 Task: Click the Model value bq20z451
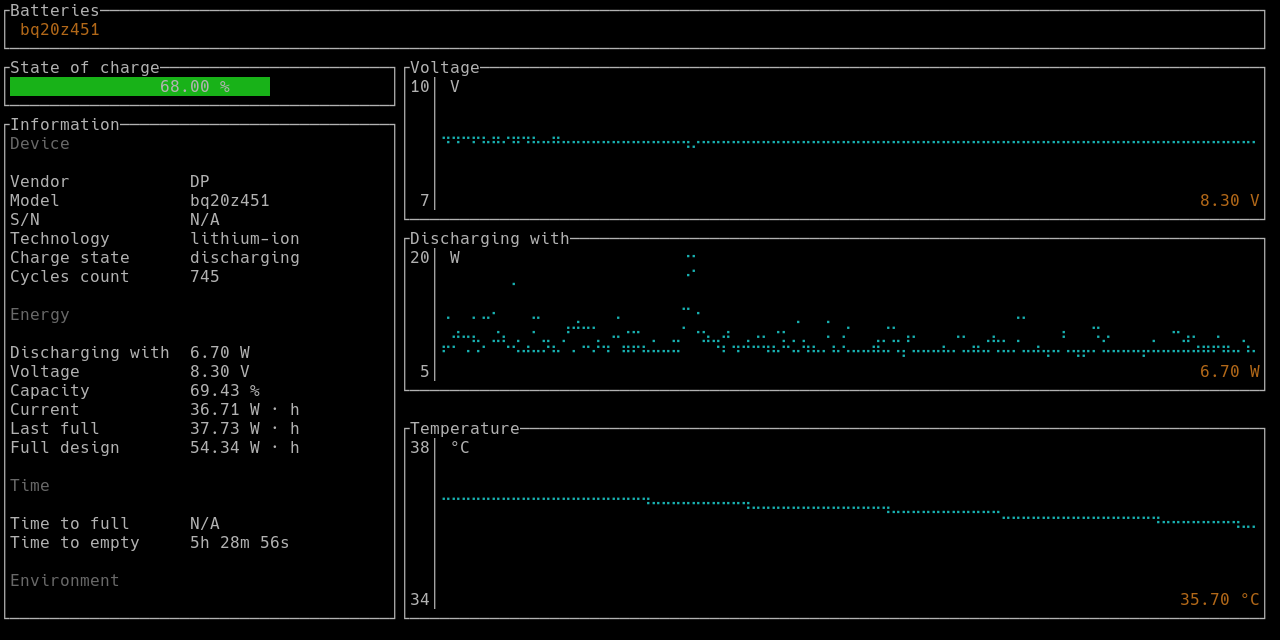(230, 201)
